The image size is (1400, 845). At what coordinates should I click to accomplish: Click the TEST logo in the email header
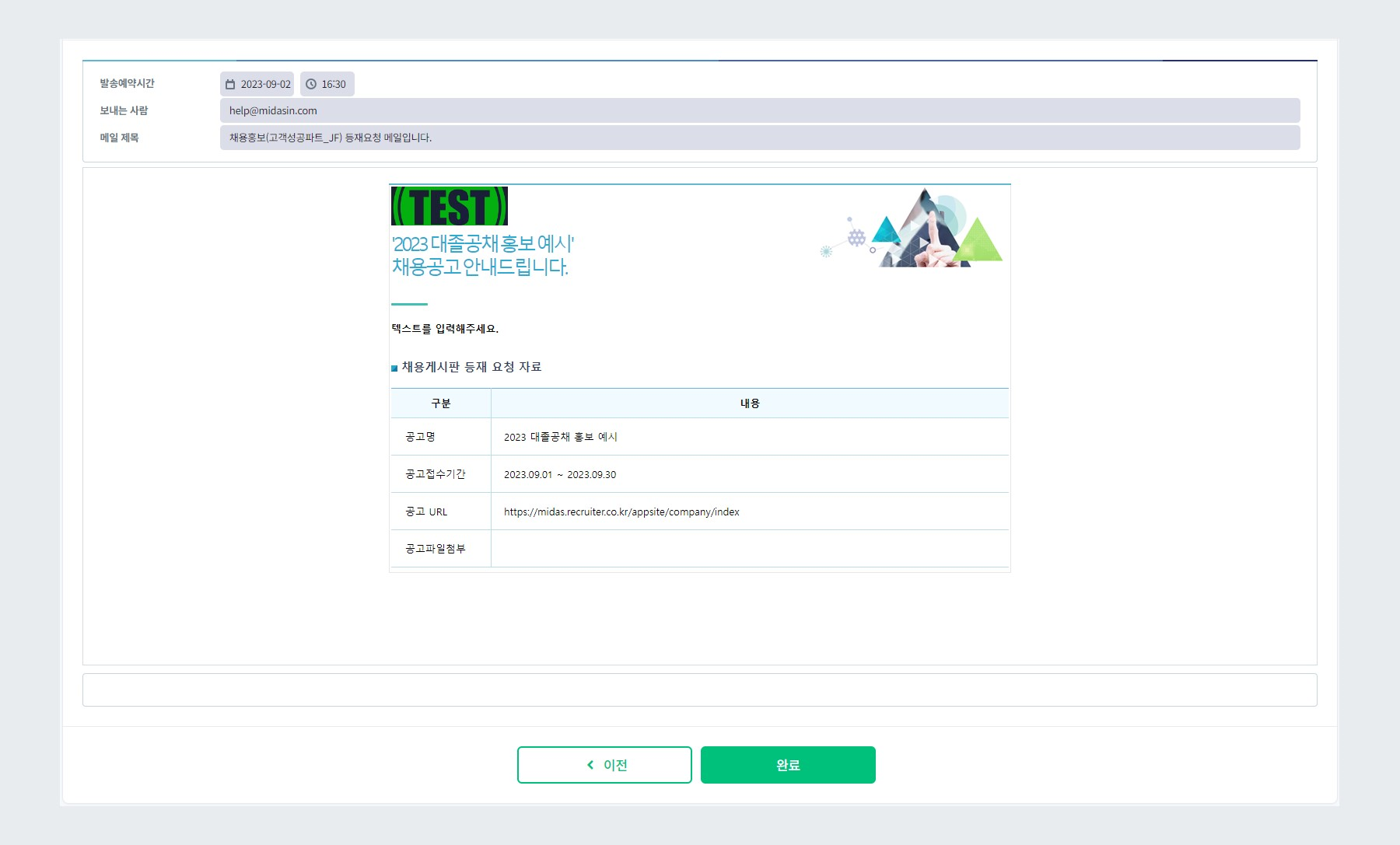pos(448,207)
